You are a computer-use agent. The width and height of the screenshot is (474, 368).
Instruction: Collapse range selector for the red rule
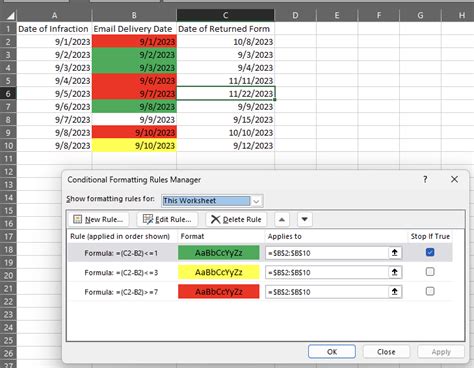point(395,292)
